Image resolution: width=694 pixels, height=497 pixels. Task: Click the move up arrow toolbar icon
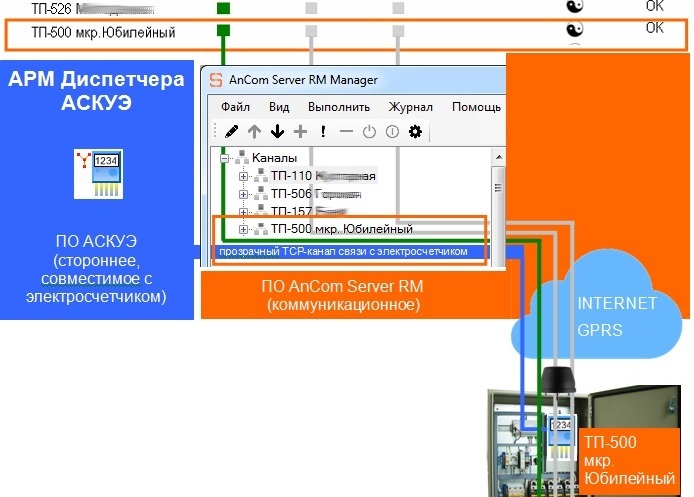[254, 131]
